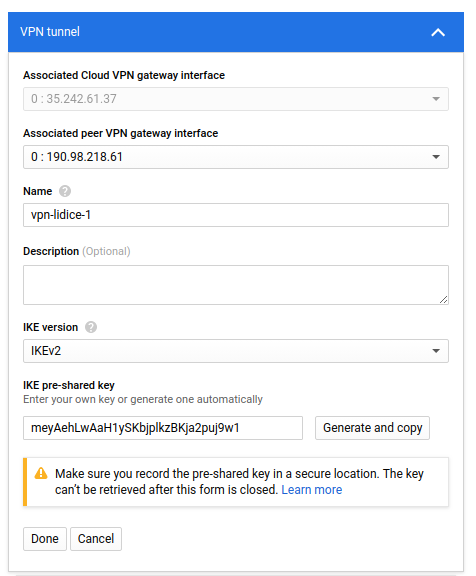Click the IKE pre-shared key field
The height and width of the screenshot is (576, 476).
pos(163,428)
